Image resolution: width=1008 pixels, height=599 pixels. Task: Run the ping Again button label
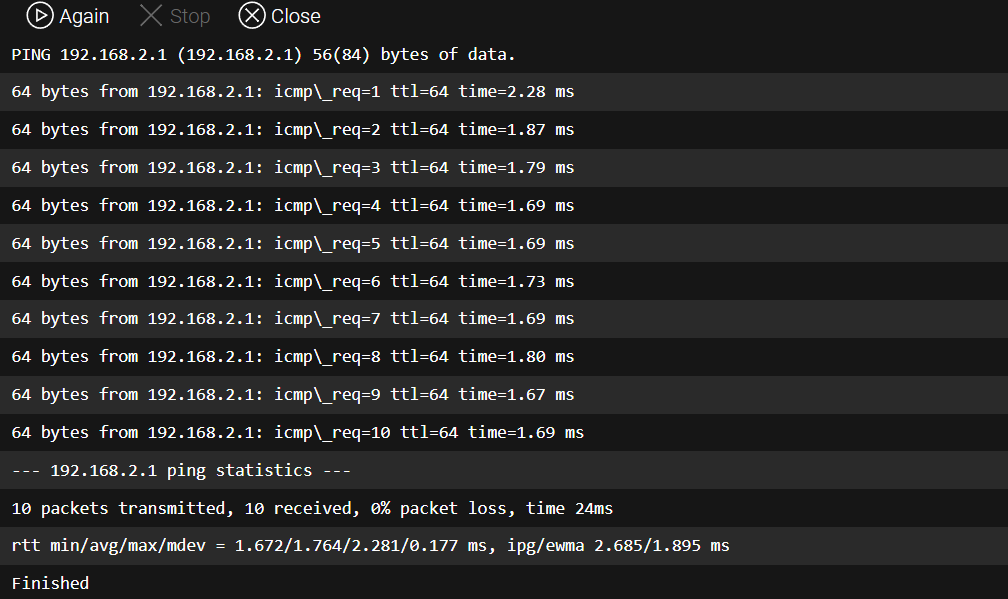point(84,16)
